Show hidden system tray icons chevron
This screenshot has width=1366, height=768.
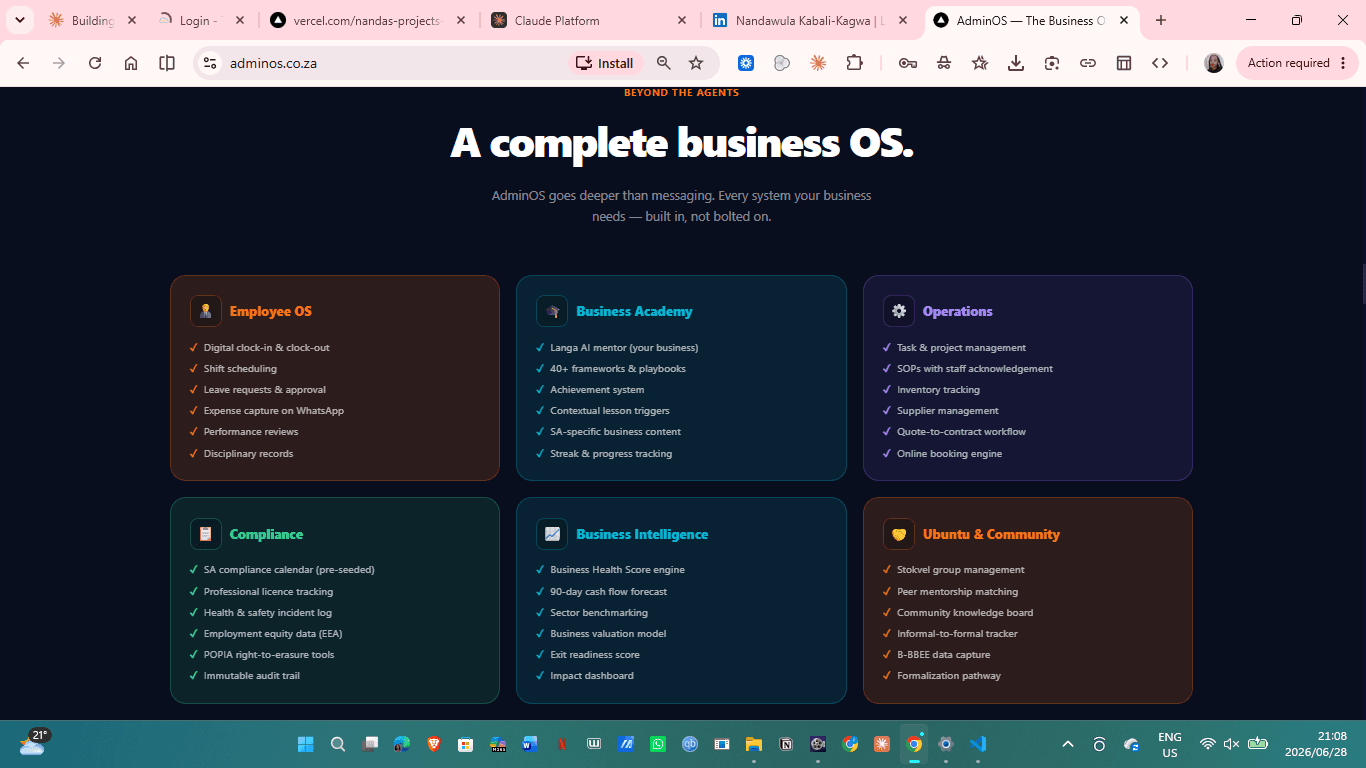click(x=1068, y=744)
